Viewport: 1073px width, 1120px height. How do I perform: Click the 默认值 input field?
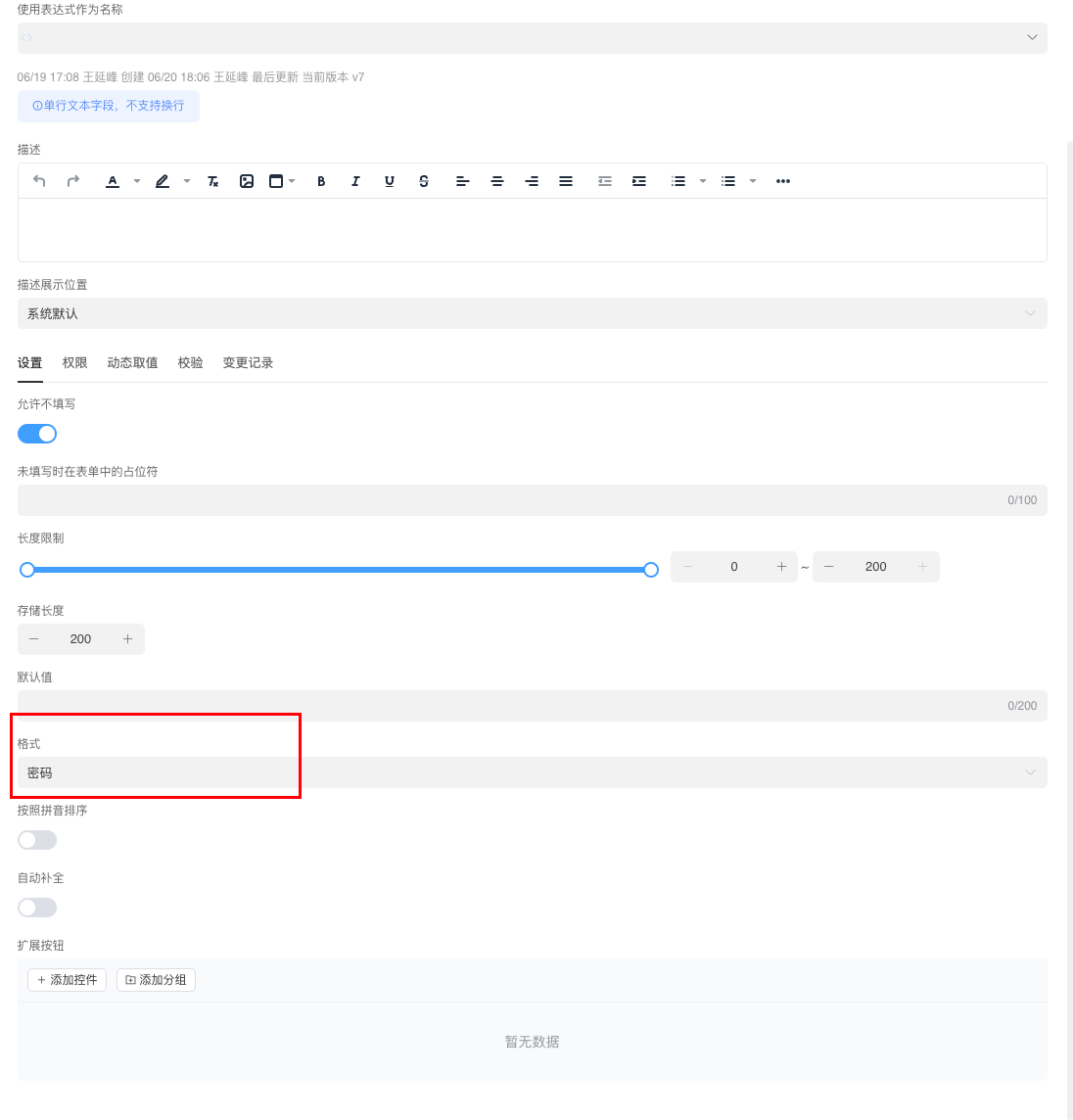click(x=509, y=706)
